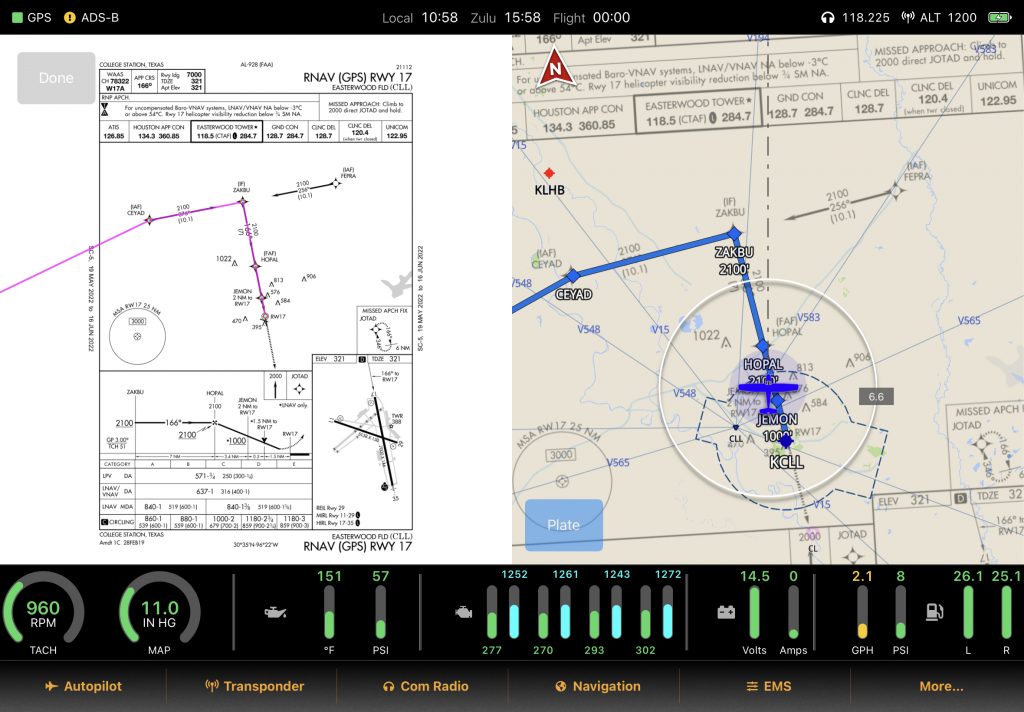Image resolution: width=1024 pixels, height=712 pixels.
Task: Tap the battery status icon in the top bar
Action: pos(1000,18)
